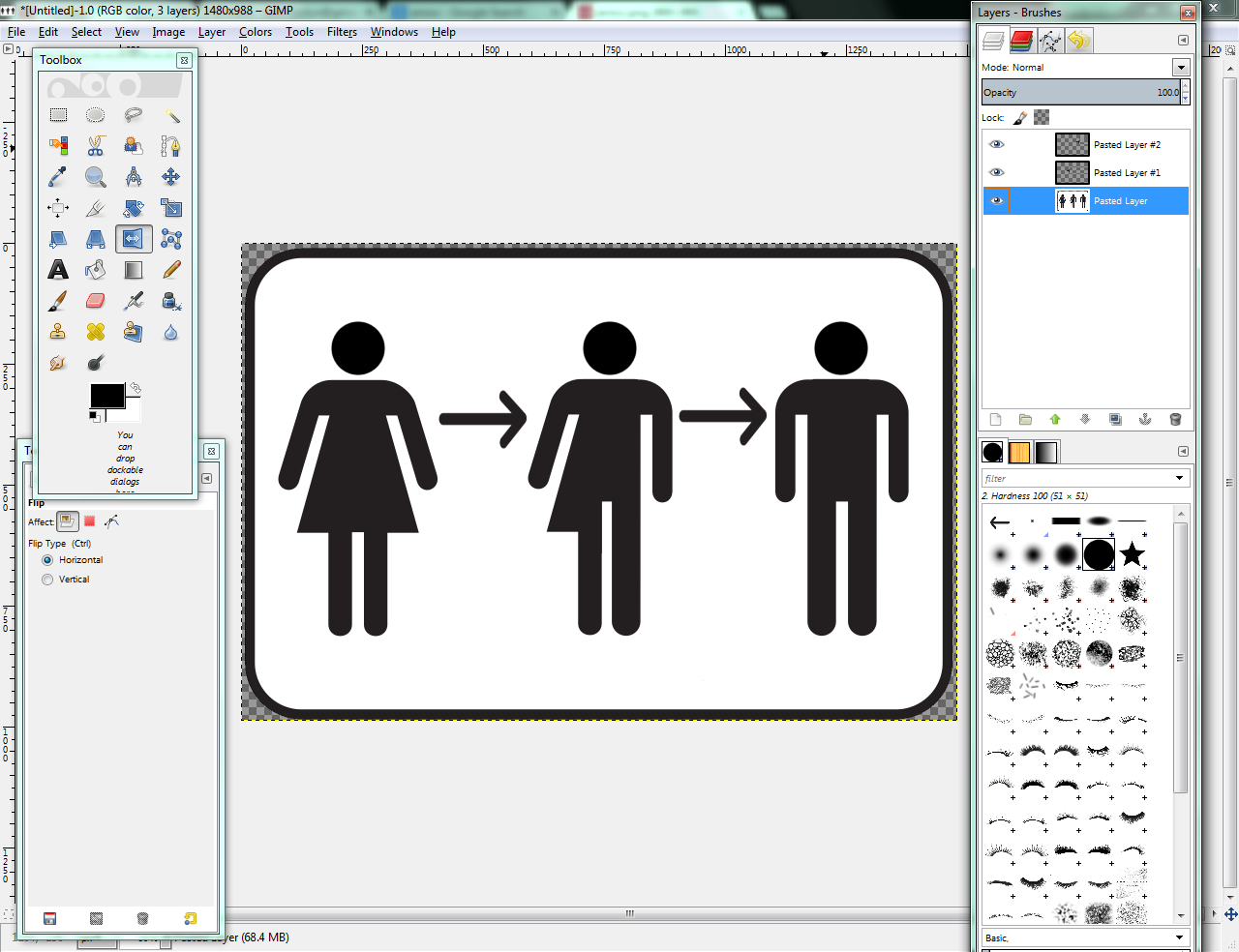Select the Fuzzy Select wand tool

171,115
